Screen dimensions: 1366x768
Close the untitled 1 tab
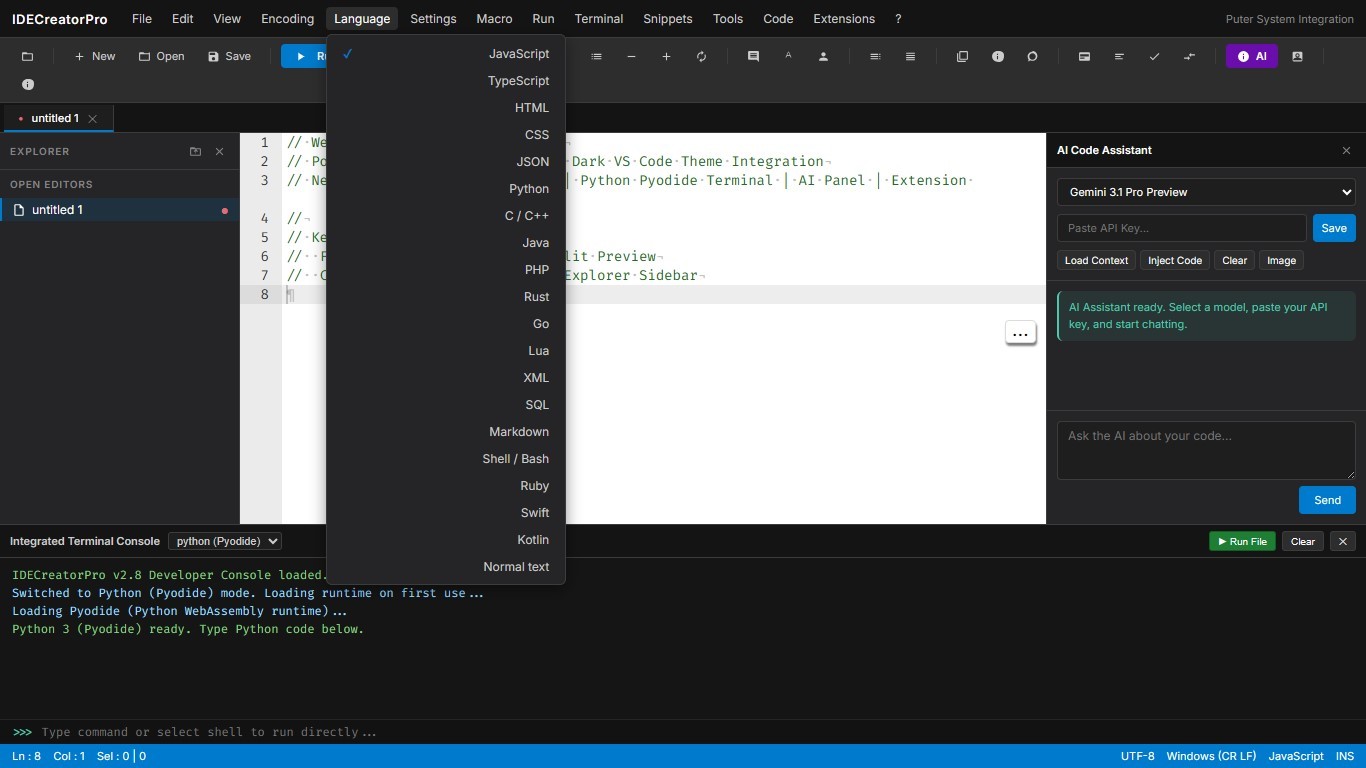93,118
